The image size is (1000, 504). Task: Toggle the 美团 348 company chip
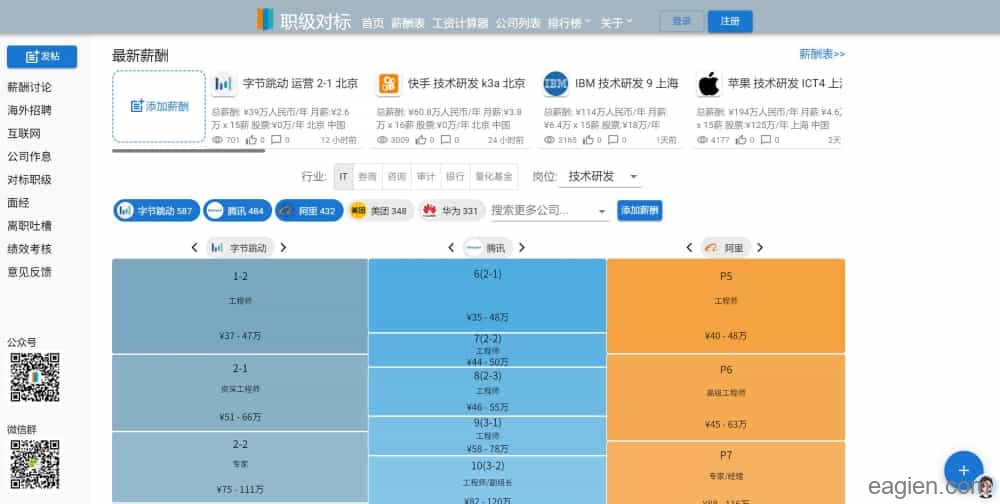380,211
